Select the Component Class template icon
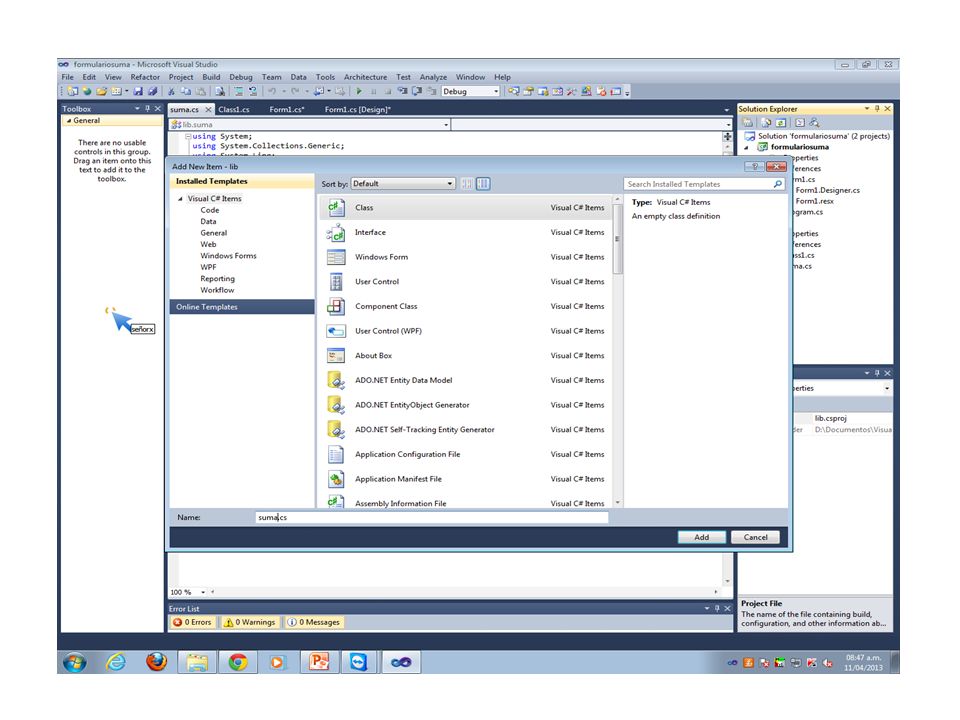The height and width of the screenshot is (720, 960). pos(336,306)
